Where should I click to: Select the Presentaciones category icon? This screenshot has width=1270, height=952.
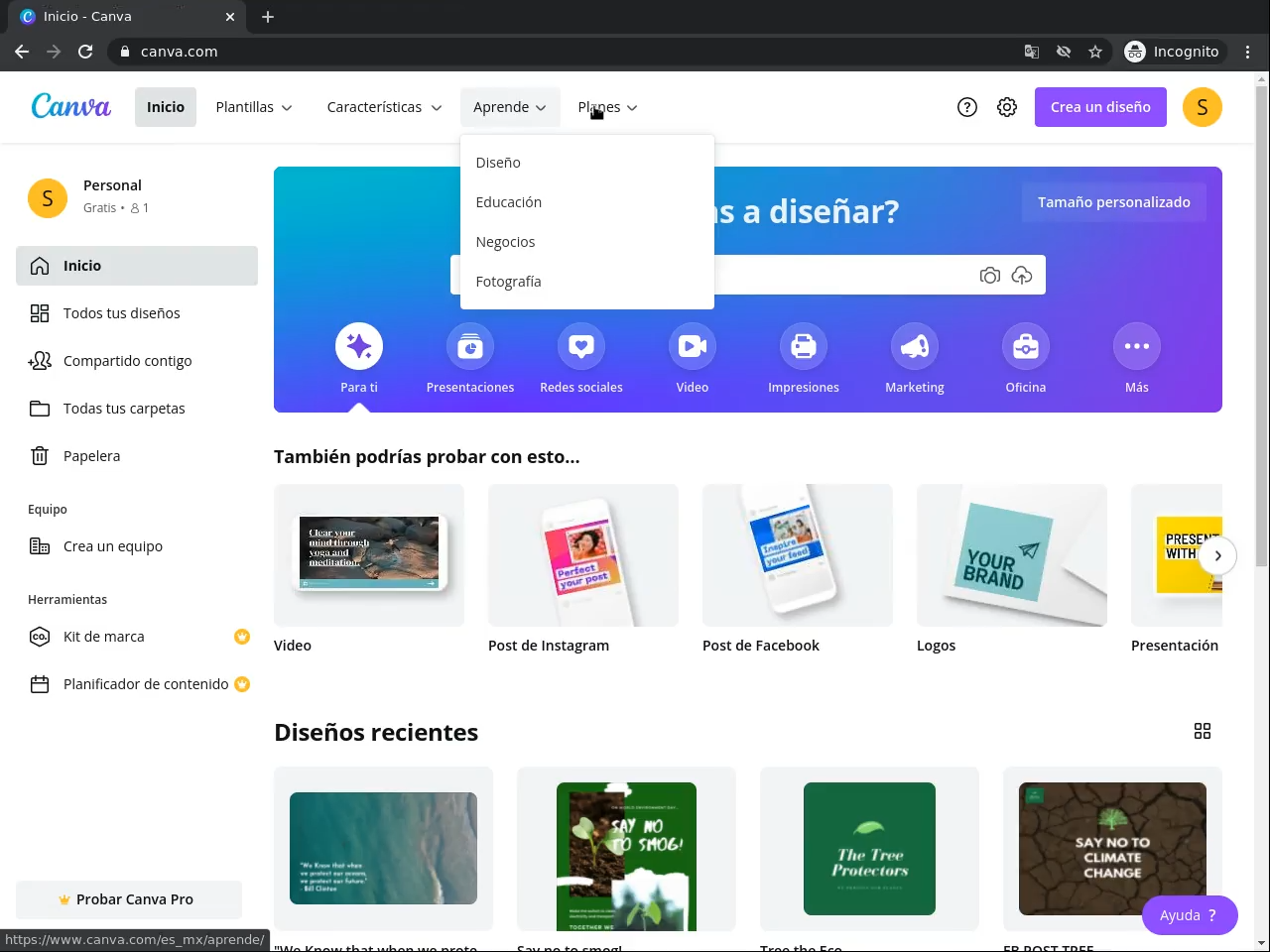(470, 346)
